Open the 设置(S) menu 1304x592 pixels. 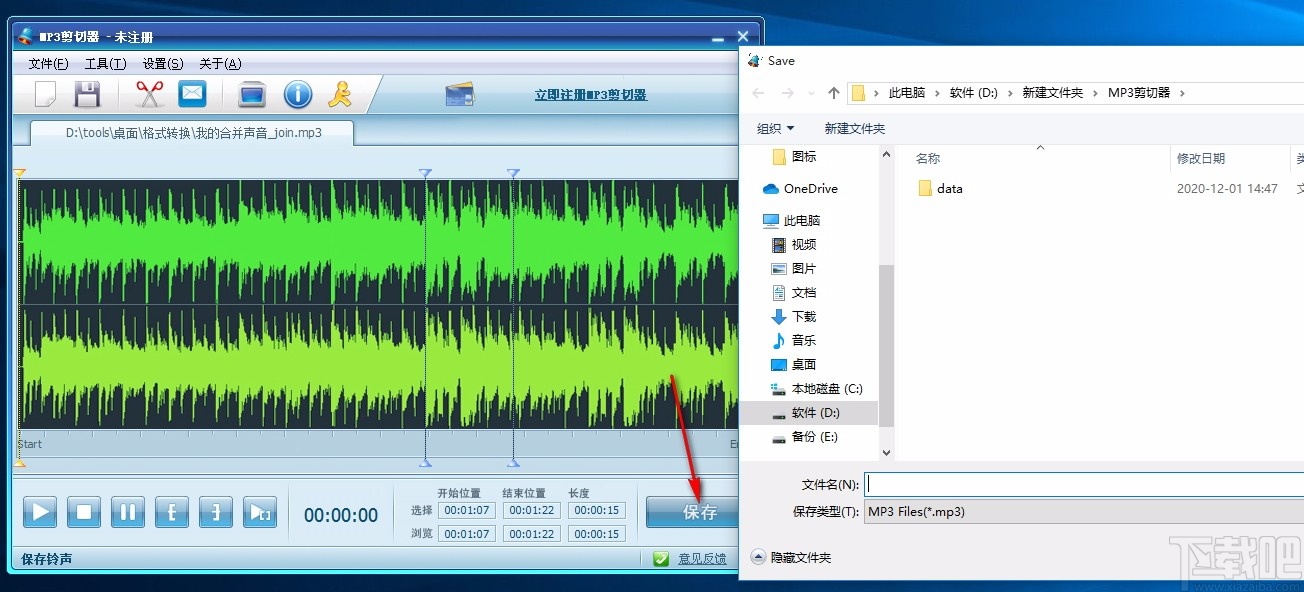162,63
